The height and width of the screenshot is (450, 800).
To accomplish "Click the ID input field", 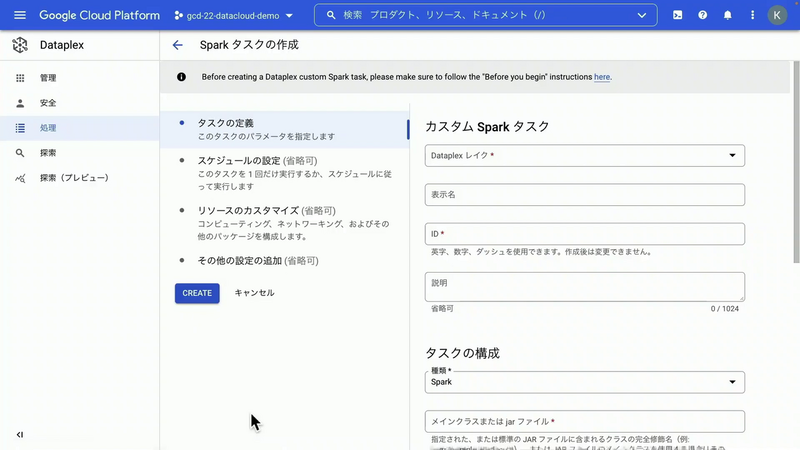I will (585, 234).
